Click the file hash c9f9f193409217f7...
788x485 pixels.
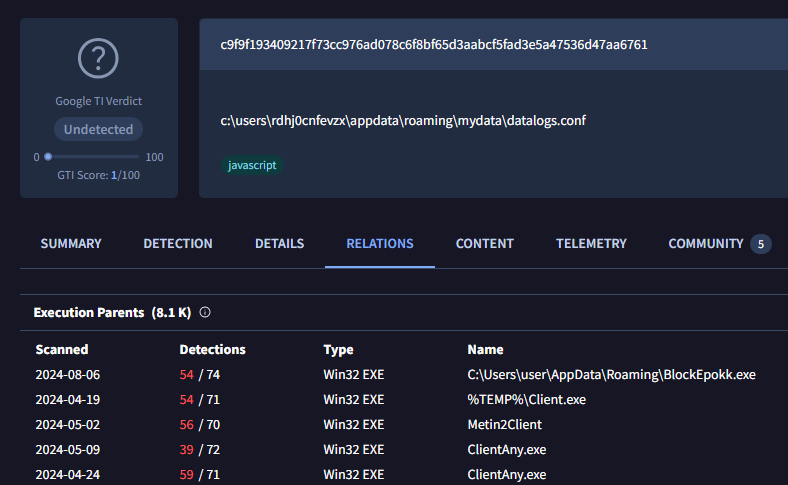[x=434, y=45]
